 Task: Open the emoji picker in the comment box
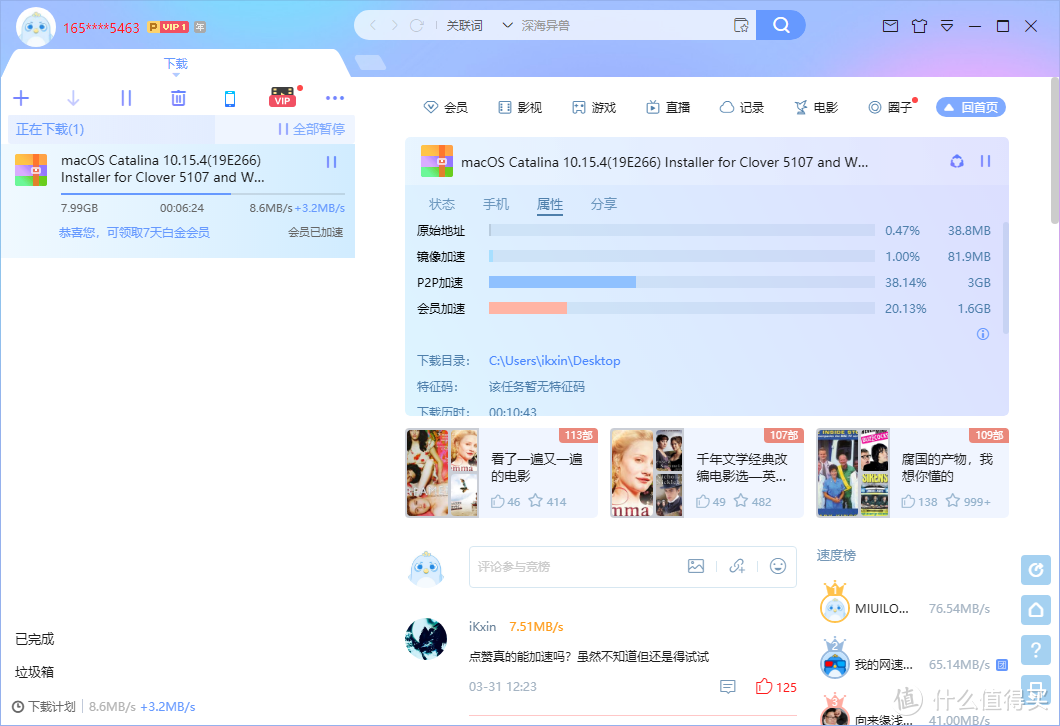point(778,566)
